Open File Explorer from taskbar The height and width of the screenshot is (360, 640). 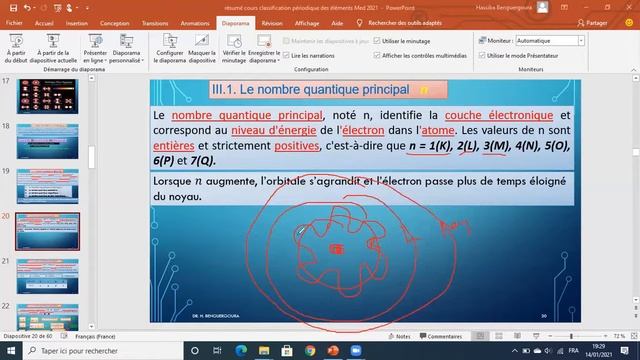[x=264, y=351]
